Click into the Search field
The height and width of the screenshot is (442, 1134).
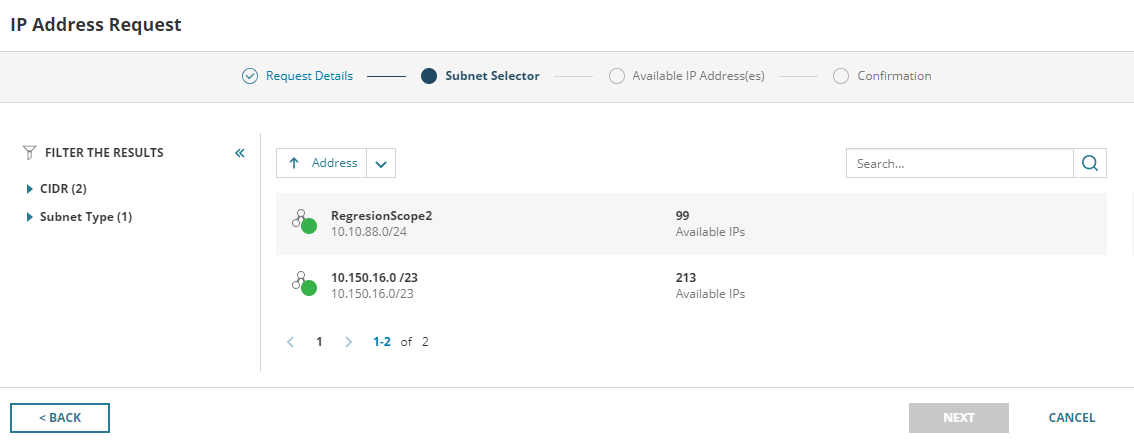point(959,163)
